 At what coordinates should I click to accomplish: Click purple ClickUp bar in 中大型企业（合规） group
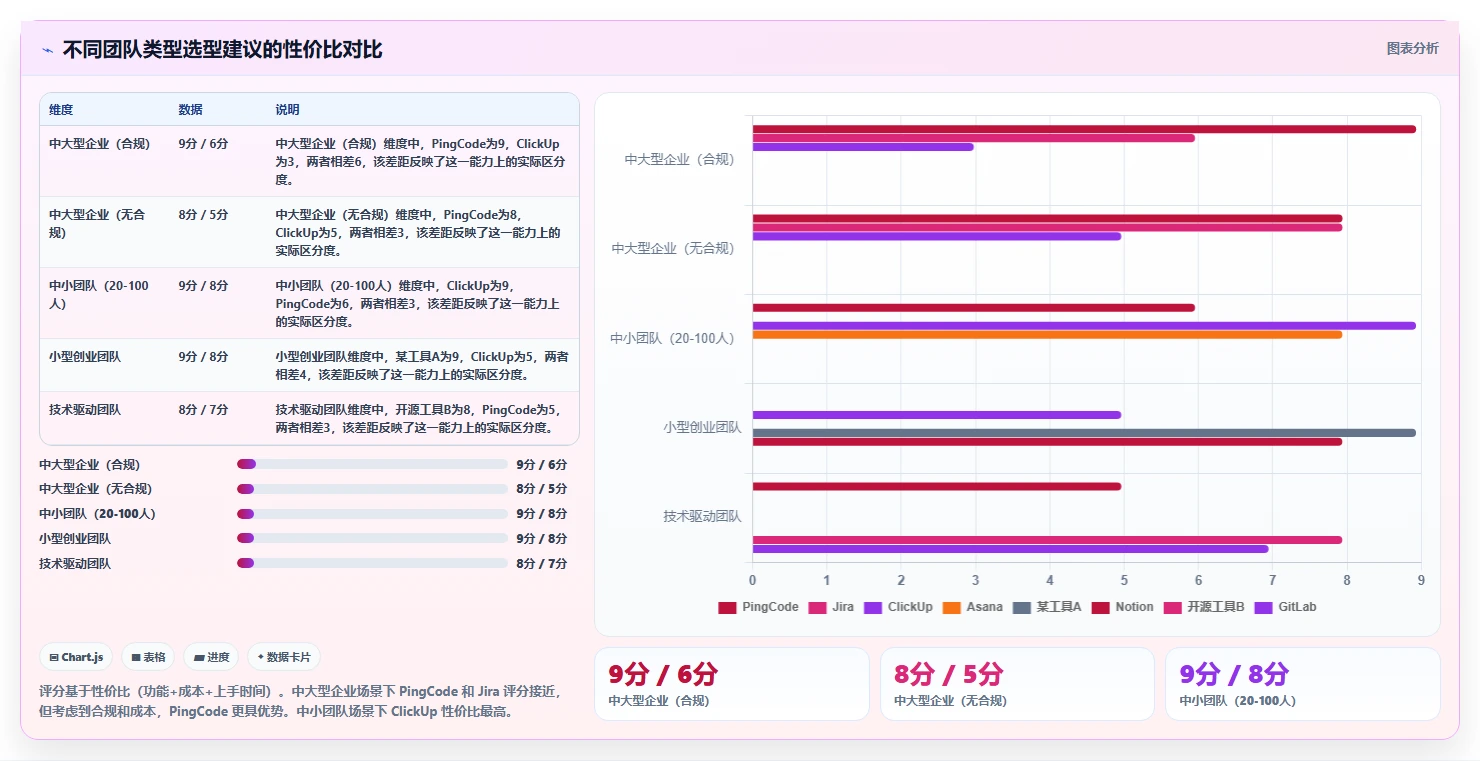tap(863, 147)
